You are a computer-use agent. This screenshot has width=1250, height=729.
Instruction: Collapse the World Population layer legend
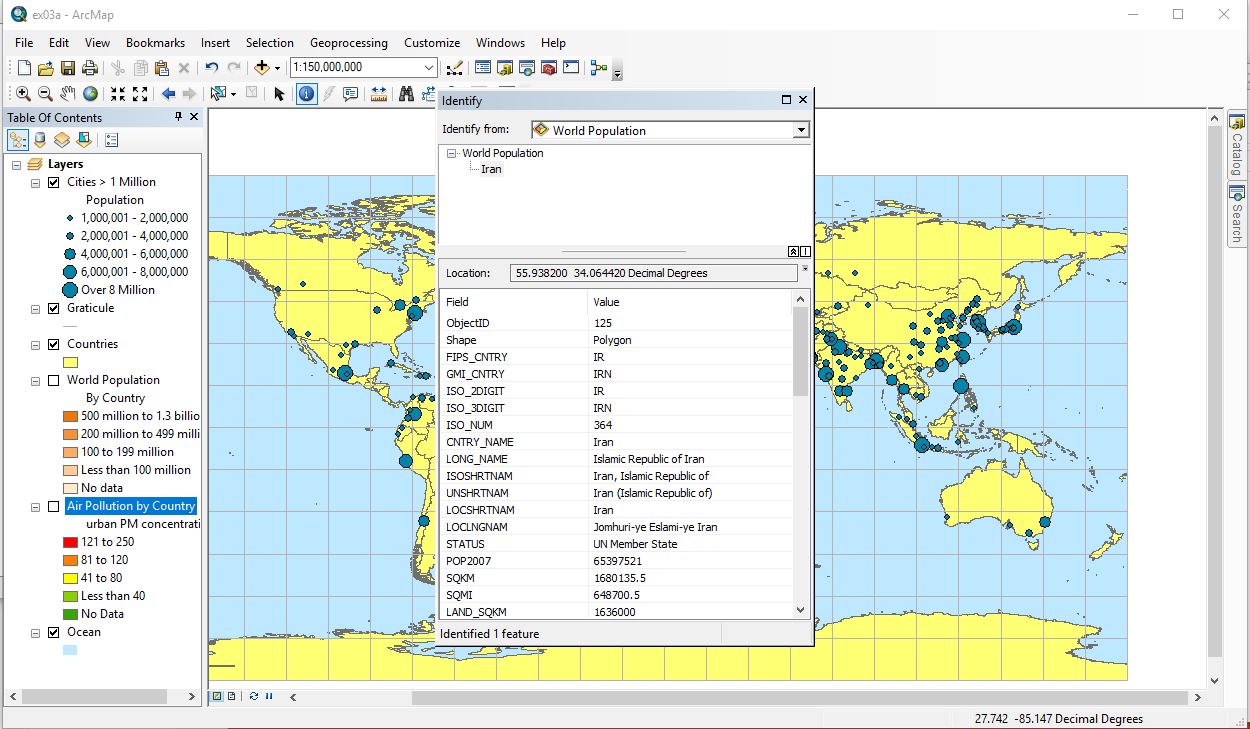(x=35, y=380)
